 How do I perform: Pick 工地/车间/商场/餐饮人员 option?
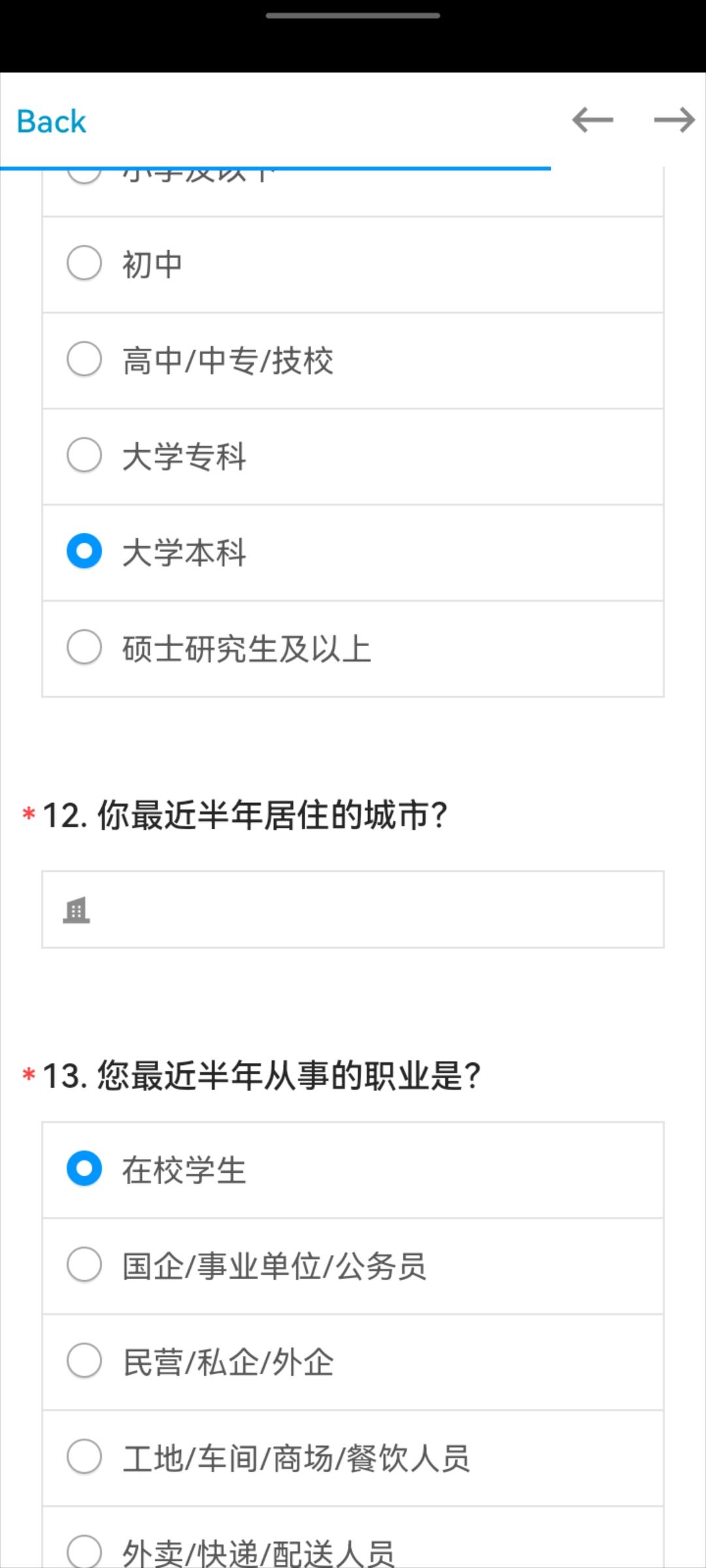[84, 1456]
